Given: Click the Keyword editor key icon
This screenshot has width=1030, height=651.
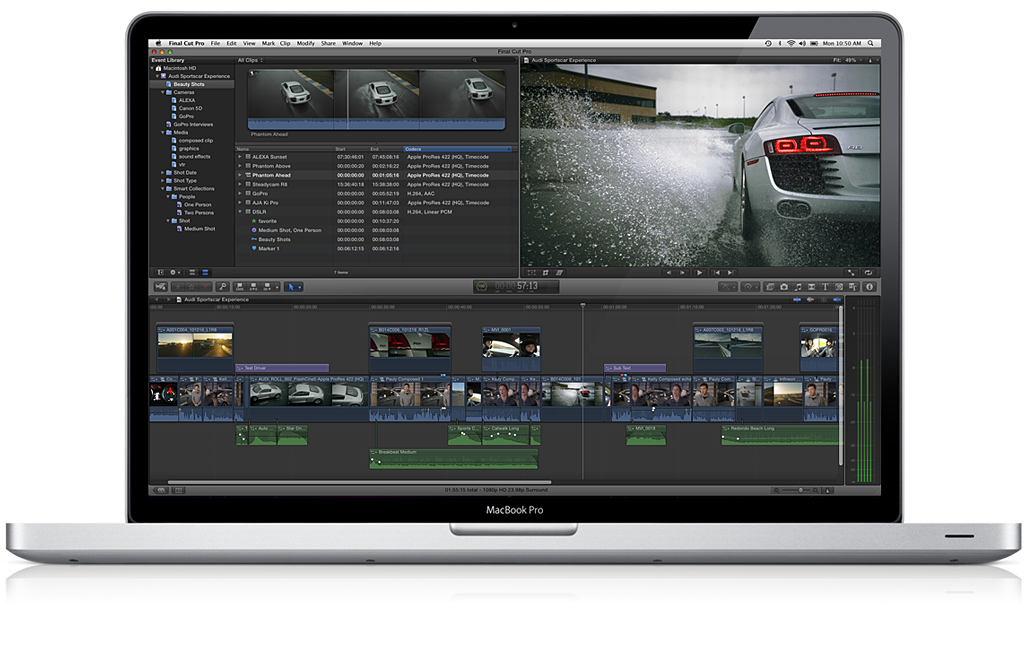Looking at the screenshot, I should pos(223,287).
